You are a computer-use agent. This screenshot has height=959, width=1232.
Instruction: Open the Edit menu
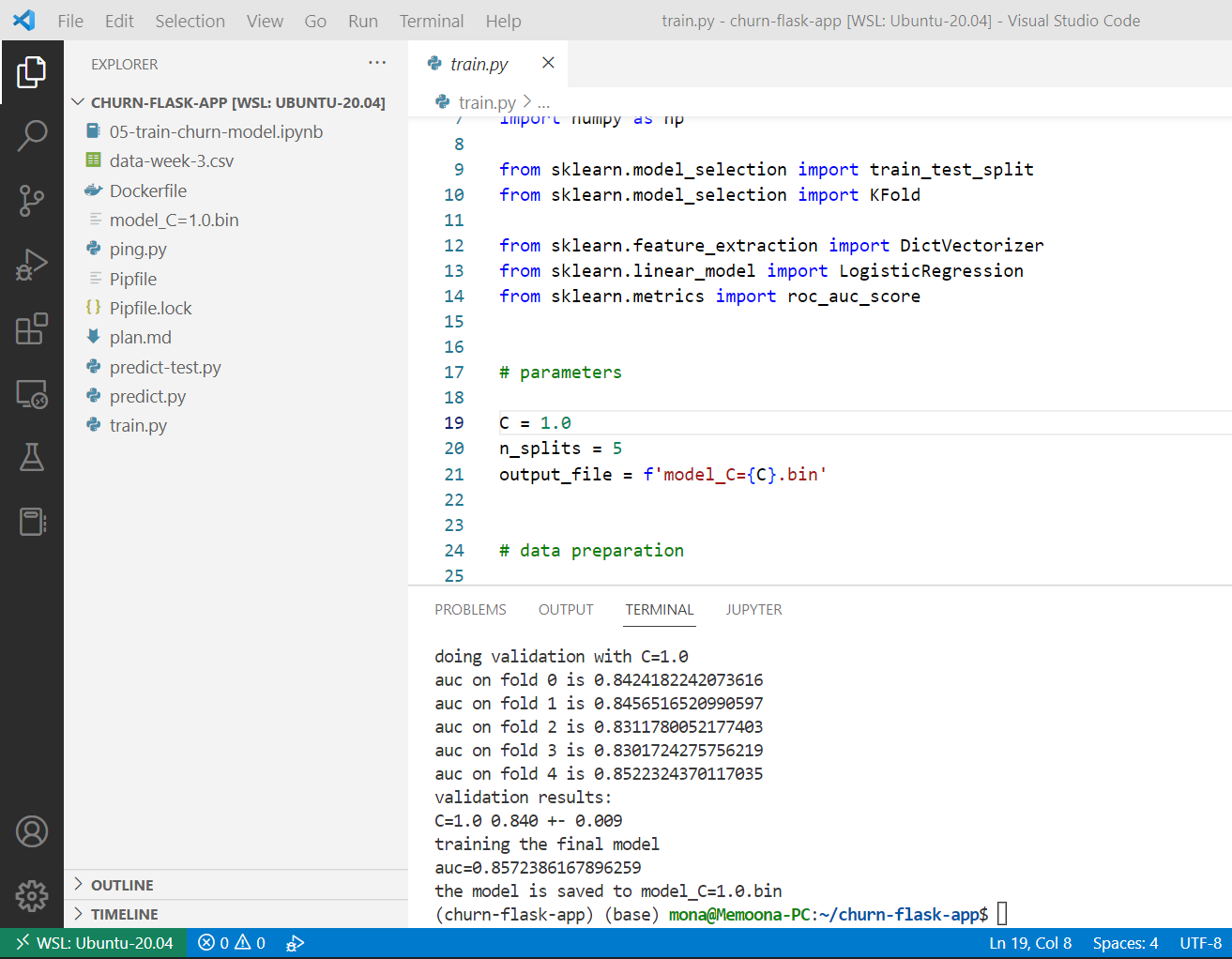tap(119, 21)
